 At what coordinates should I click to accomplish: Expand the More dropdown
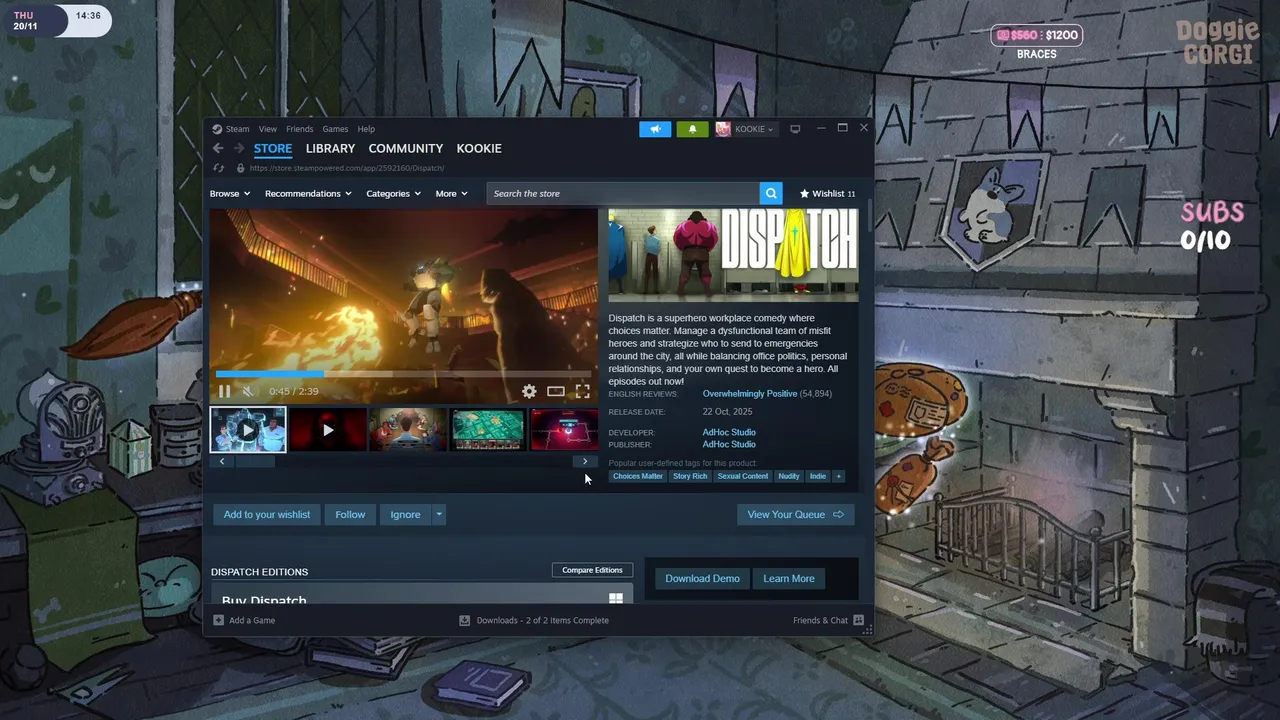[451, 193]
